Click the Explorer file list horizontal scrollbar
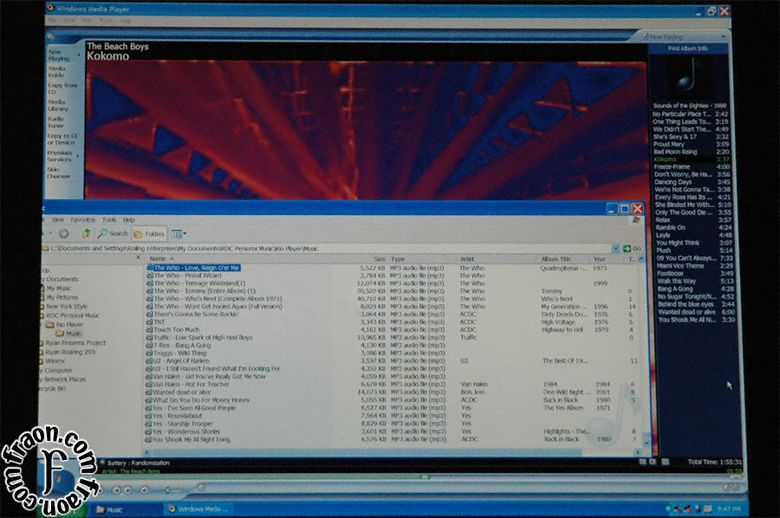The image size is (780, 518). (390, 452)
